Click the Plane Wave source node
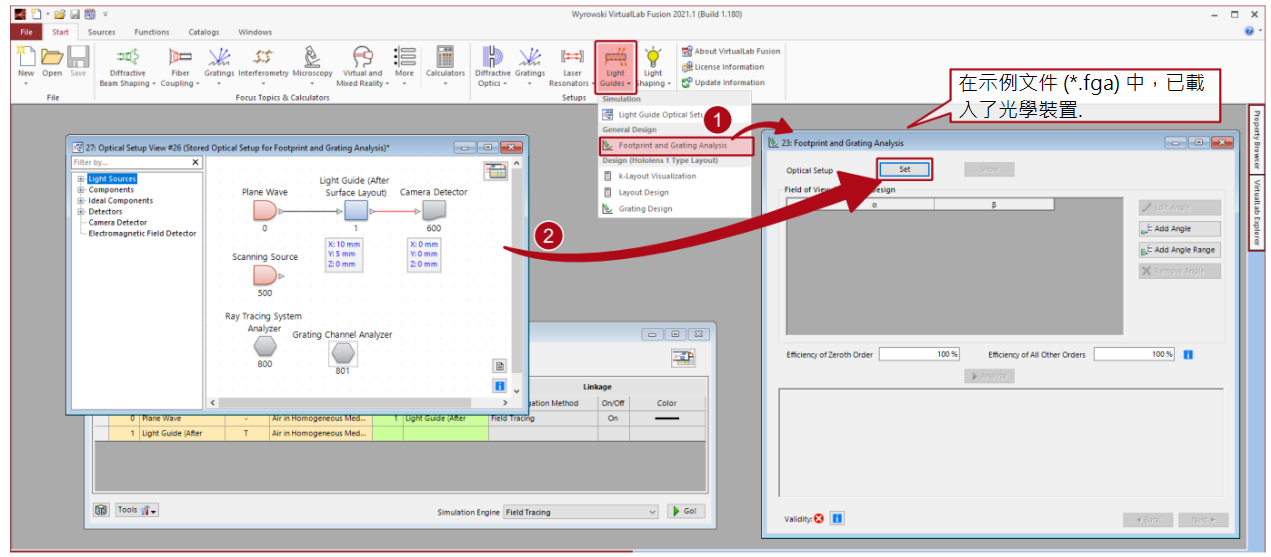Image resolution: width=1271 pixels, height=557 pixels. click(x=265, y=210)
